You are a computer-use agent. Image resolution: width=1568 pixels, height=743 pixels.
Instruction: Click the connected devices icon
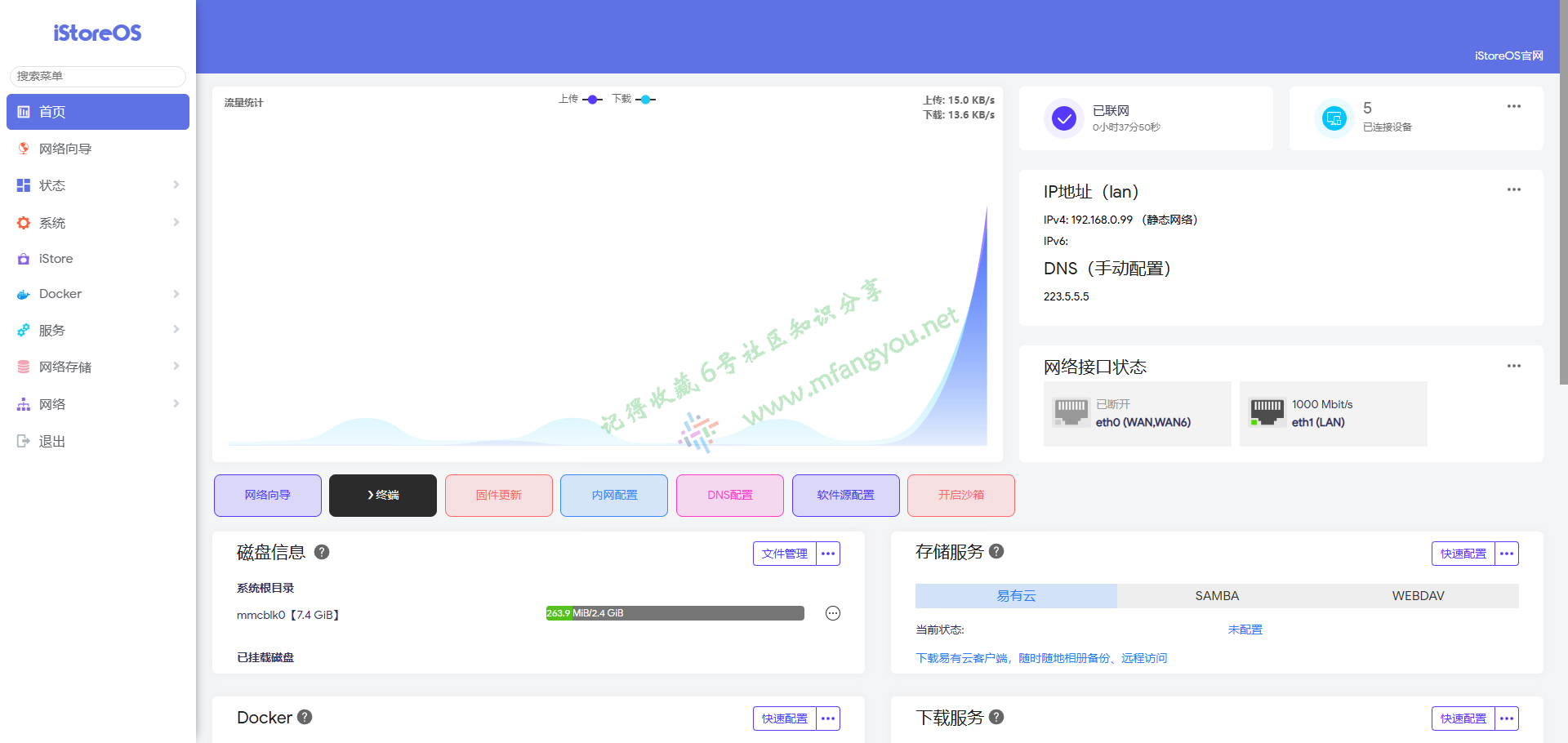[x=1334, y=119]
